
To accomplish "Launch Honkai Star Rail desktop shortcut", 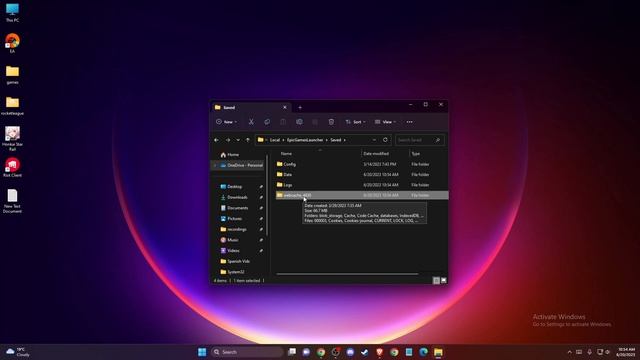I will [x=12, y=138].
